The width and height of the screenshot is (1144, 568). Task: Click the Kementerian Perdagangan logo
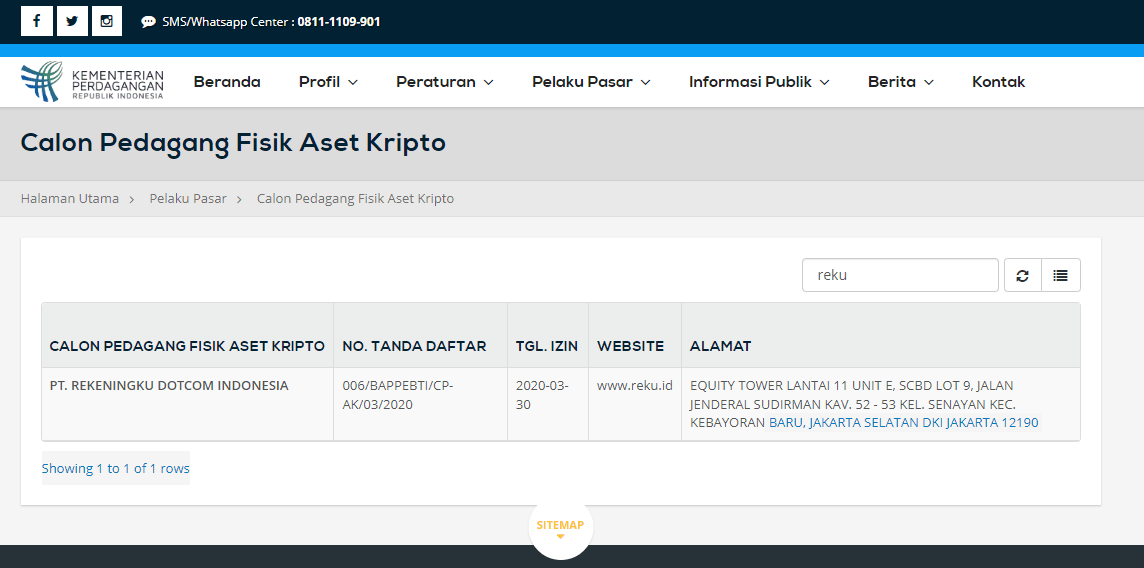click(92, 82)
